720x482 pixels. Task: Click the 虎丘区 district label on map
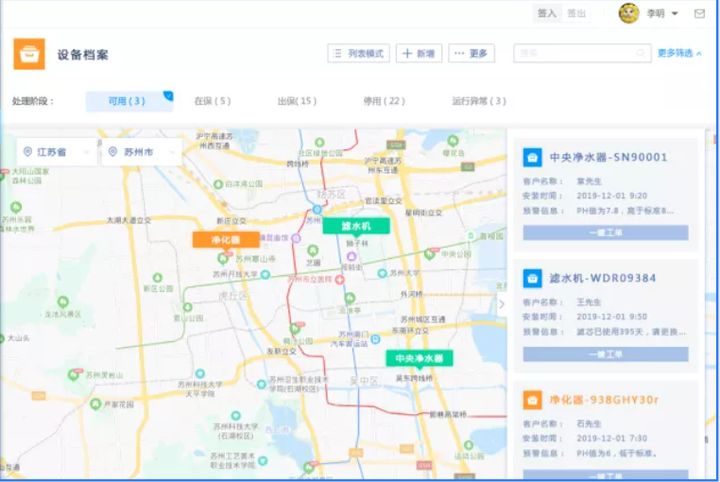tap(233, 296)
